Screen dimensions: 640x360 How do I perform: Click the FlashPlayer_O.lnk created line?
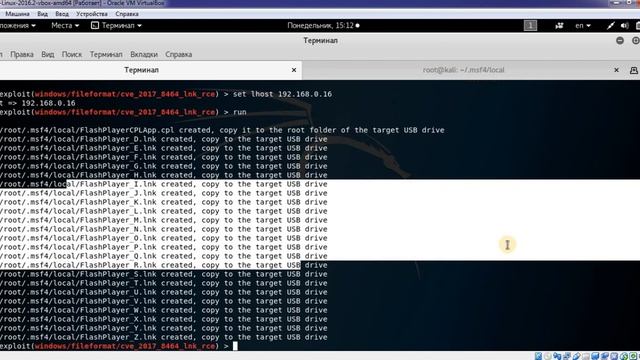pyautogui.click(x=163, y=238)
